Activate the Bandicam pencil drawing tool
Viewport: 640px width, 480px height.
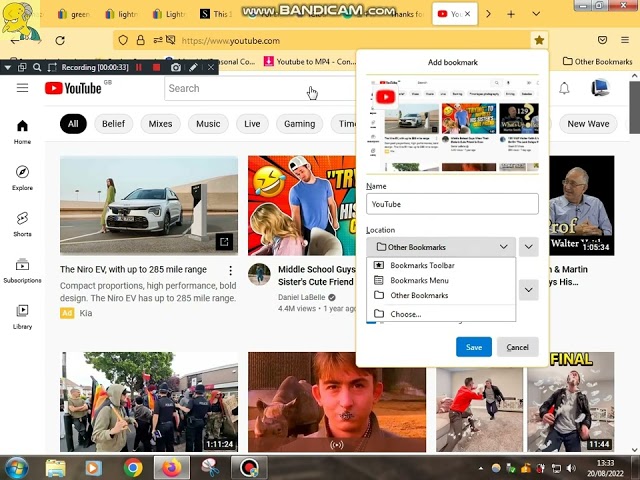pyautogui.click(x=193, y=67)
